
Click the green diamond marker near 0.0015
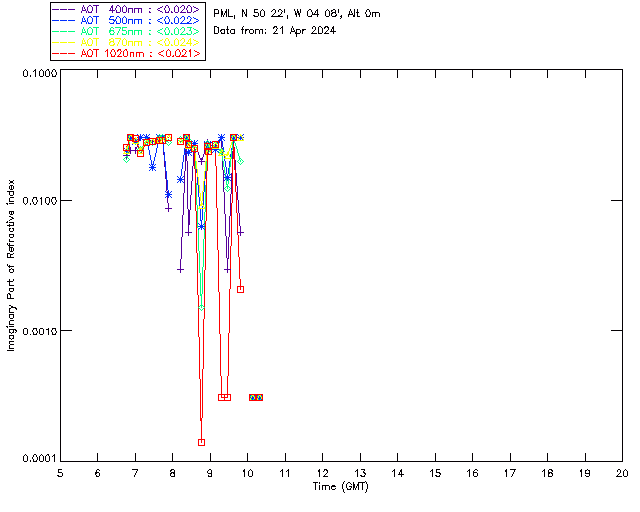201,307
